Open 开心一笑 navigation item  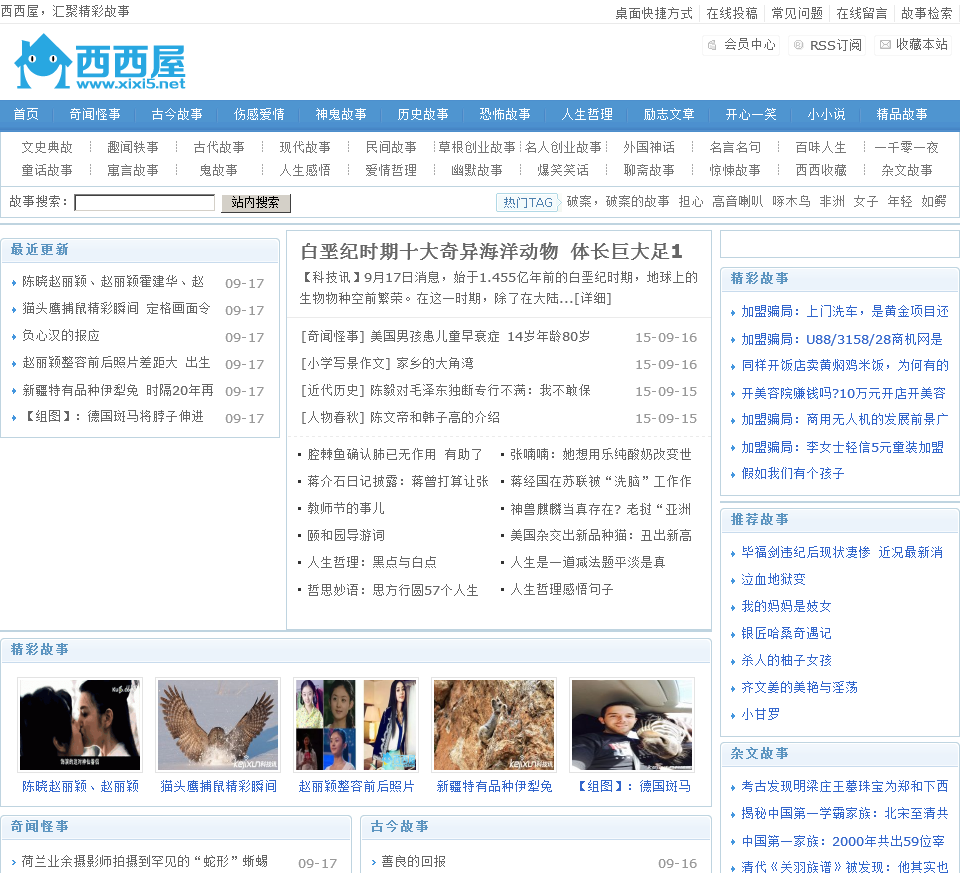click(x=751, y=114)
